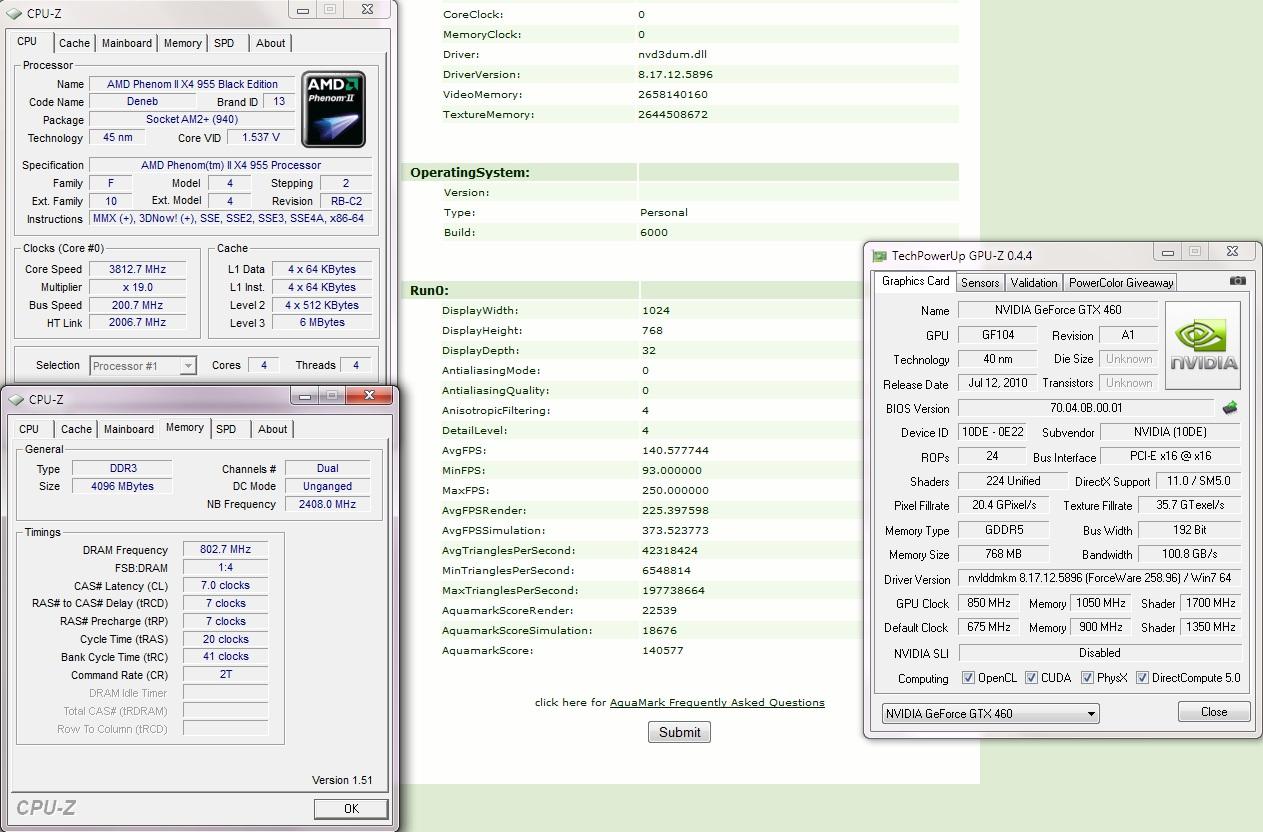The height and width of the screenshot is (832, 1263).
Task: Click the NVIDIA logo in GPU-Z
Action: [1203, 346]
